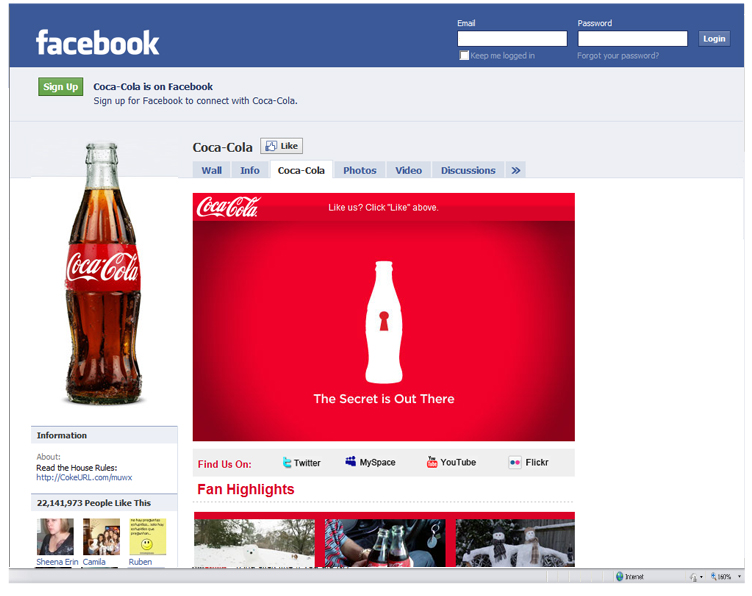This screenshot has width=752, height=596.
Task: Open the snowmen fan photo
Action: [x=515, y=543]
